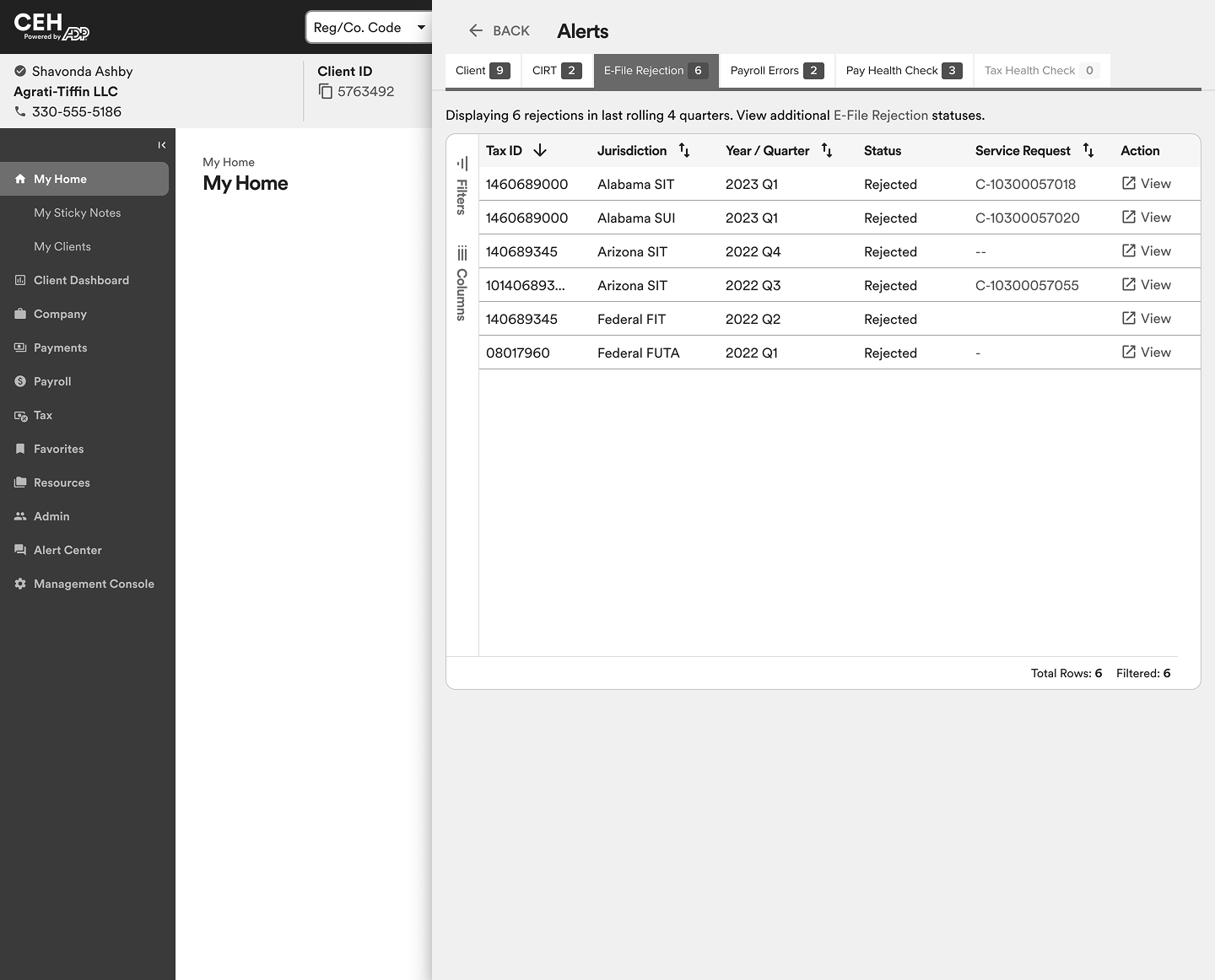The height and width of the screenshot is (980, 1215).
Task: Switch to the Pay Health Check tab
Action: coord(904,71)
